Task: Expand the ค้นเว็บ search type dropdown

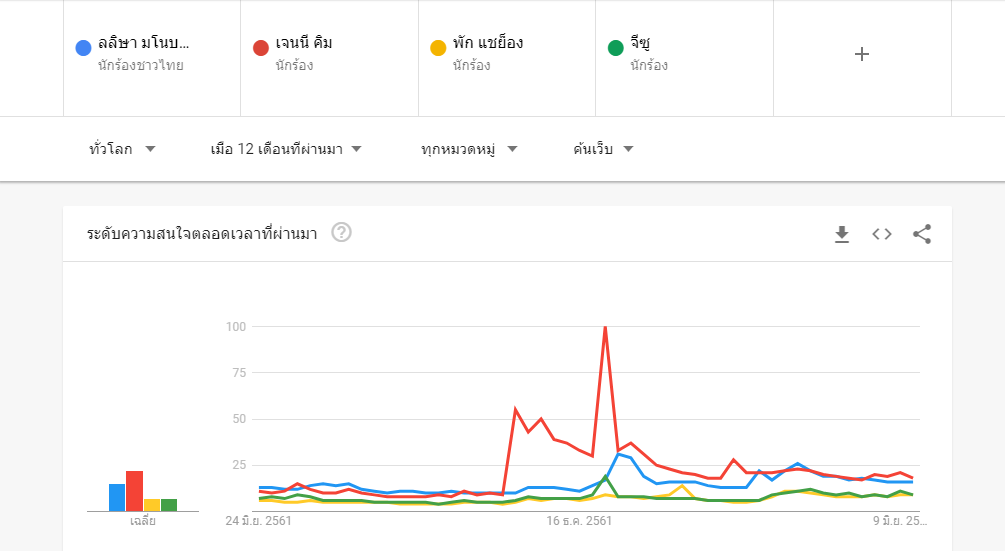Action: pyautogui.click(x=604, y=149)
